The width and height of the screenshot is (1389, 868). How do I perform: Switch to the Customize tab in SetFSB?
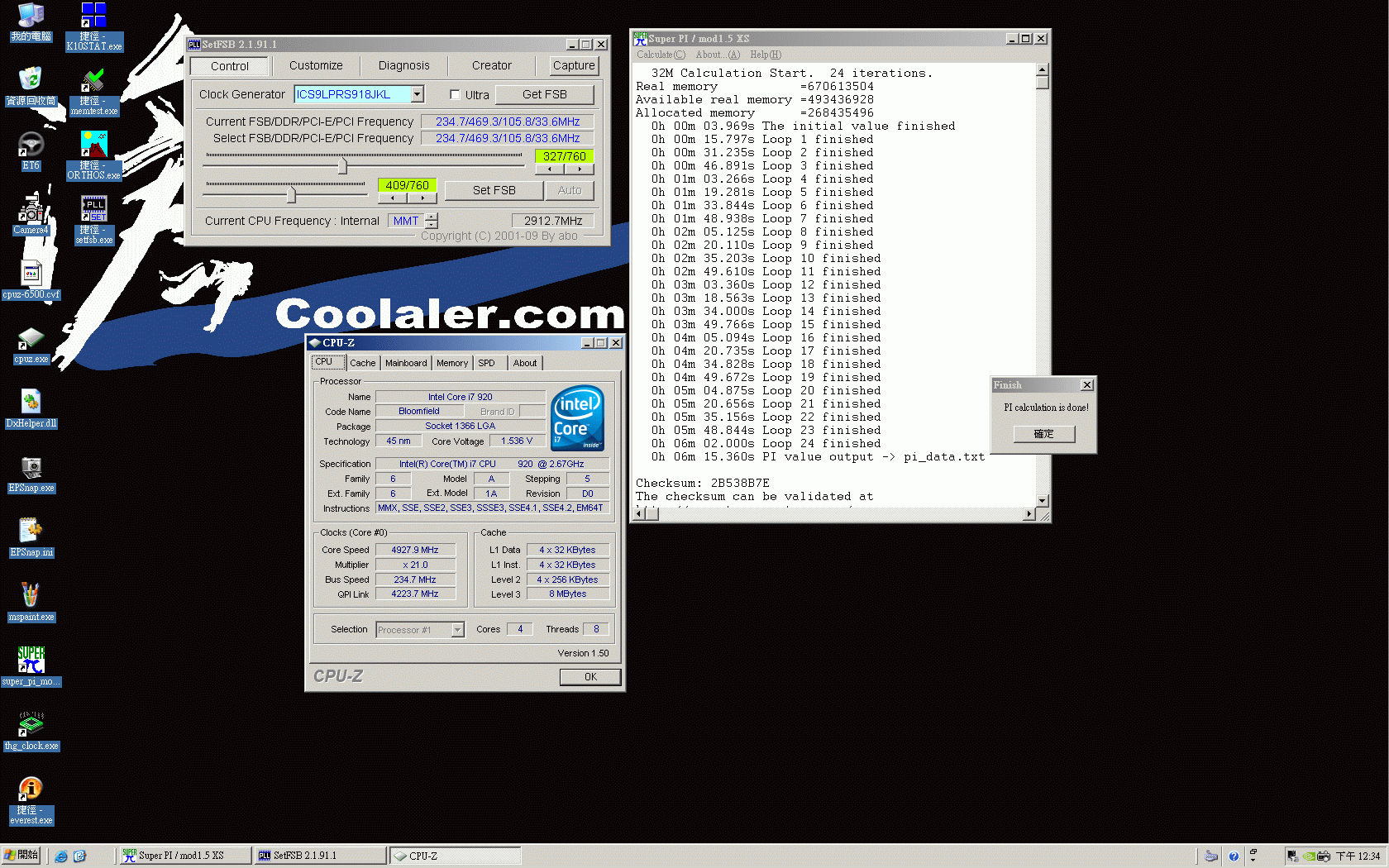(x=316, y=65)
